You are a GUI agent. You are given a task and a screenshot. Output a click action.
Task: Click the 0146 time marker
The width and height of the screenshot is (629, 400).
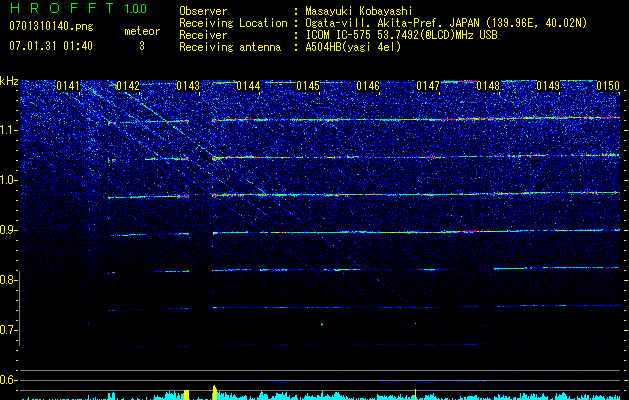[x=368, y=86]
